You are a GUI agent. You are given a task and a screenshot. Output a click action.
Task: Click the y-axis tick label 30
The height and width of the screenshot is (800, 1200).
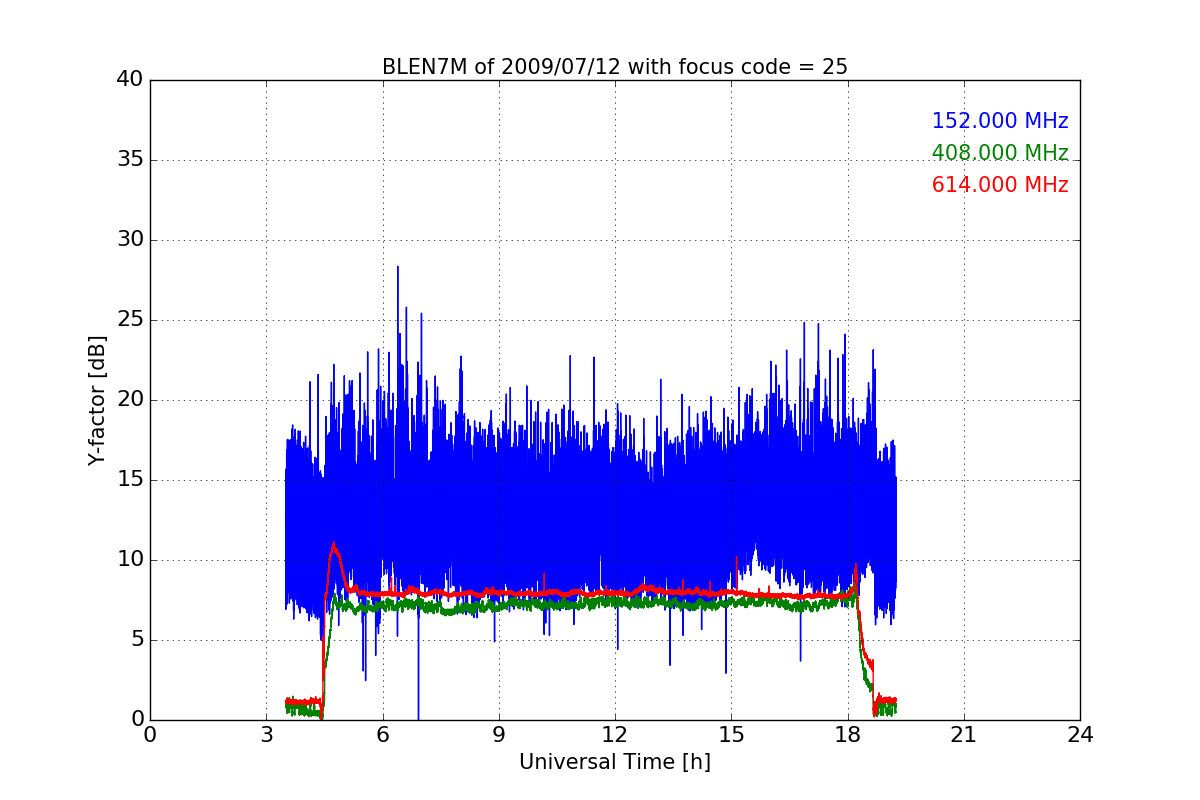[130, 240]
